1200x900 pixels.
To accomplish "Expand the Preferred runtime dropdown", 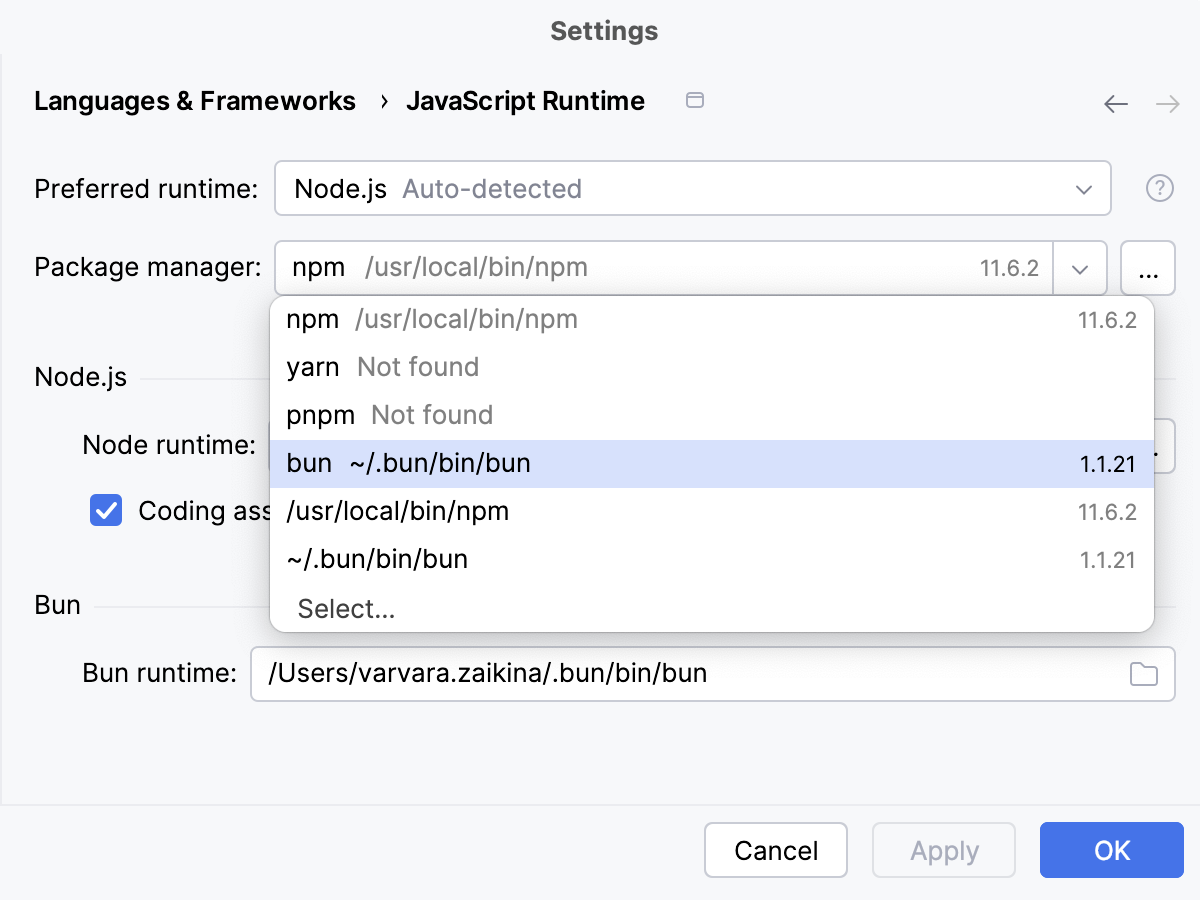I will tap(1085, 188).
